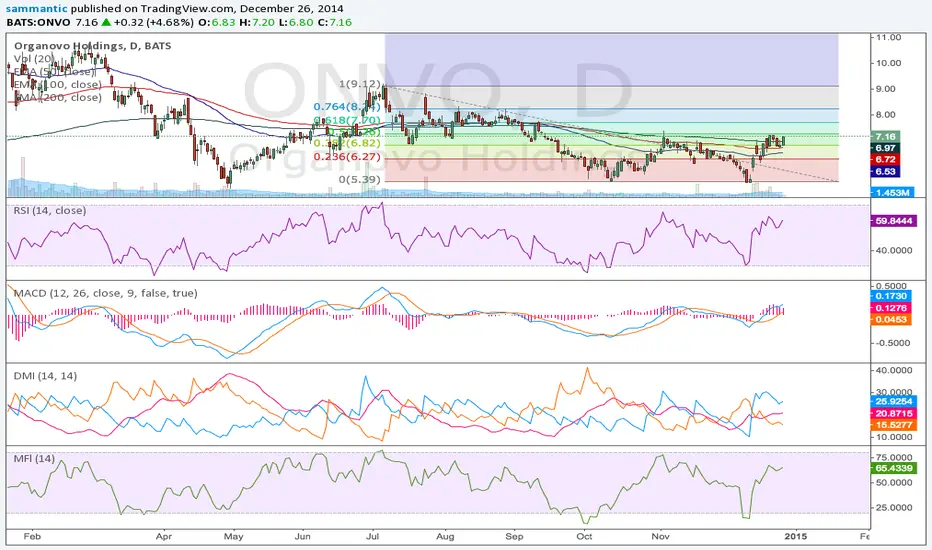
Task: Click the green 7.16 price tag on axis
Action: coord(885,137)
